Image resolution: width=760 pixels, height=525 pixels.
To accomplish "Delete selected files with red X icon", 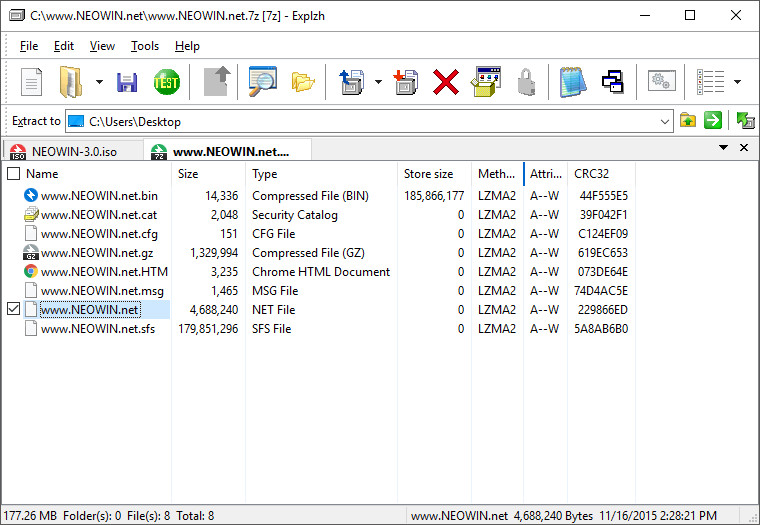I will point(446,82).
